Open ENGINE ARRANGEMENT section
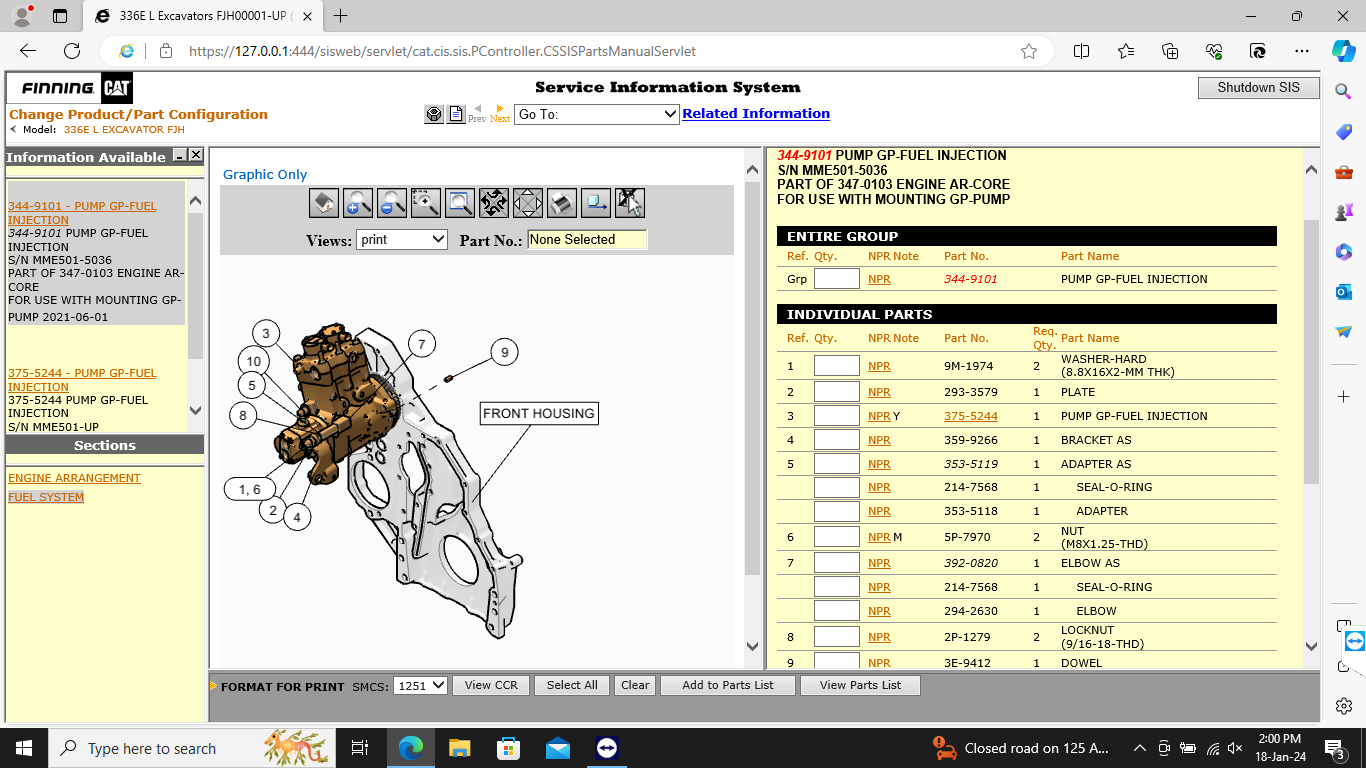This screenshot has width=1366, height=768. [x=74, y=478]
